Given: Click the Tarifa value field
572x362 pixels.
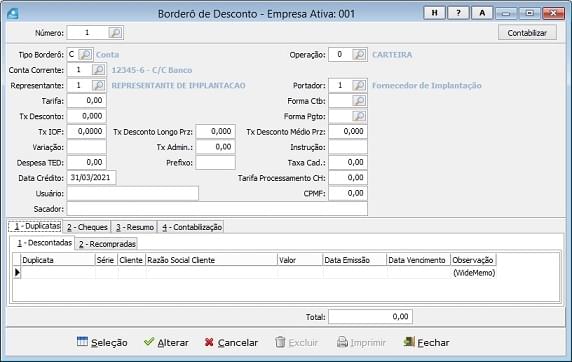Looking at the screenshot, I should (86, 101).
